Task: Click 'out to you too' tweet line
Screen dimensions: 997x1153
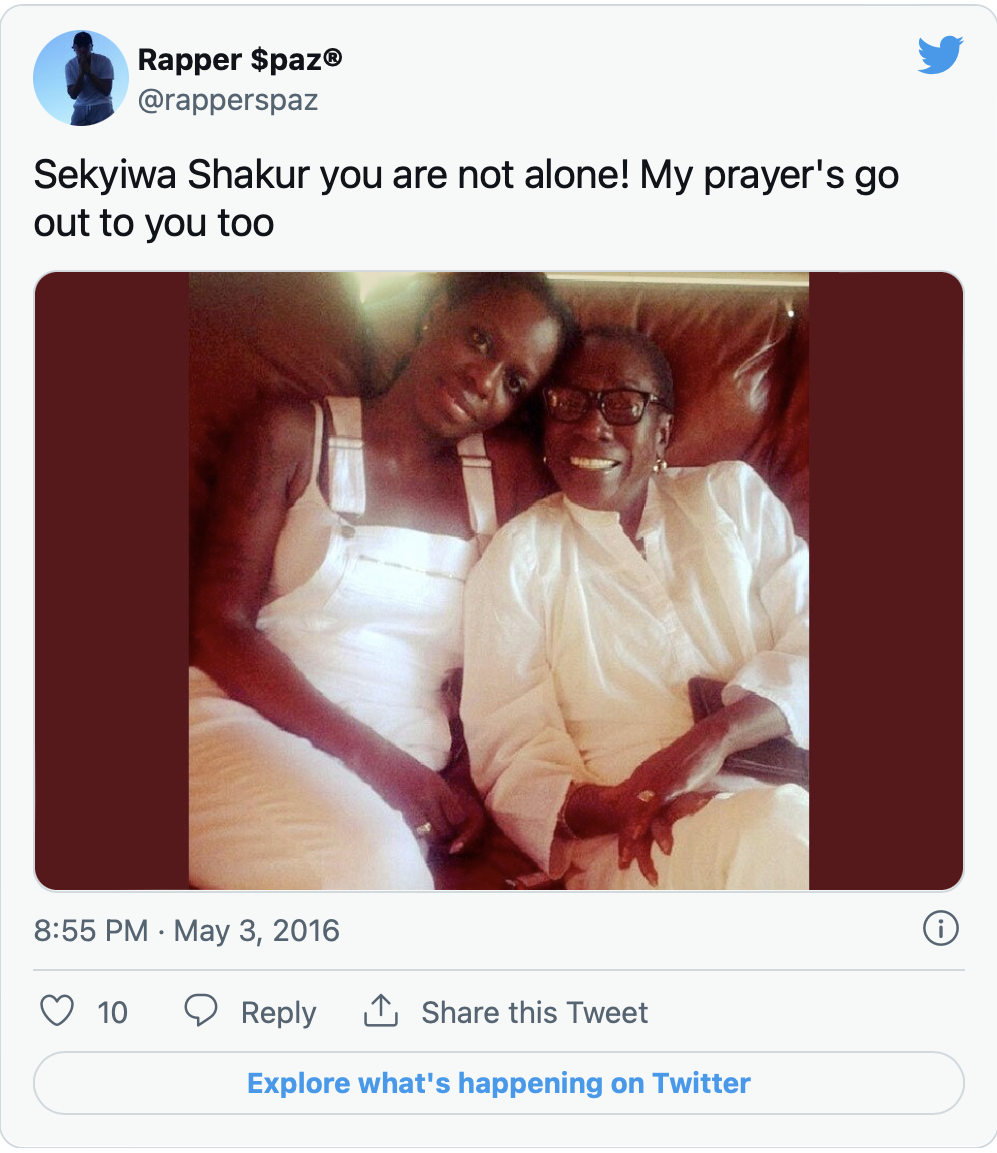Action: 154,223
